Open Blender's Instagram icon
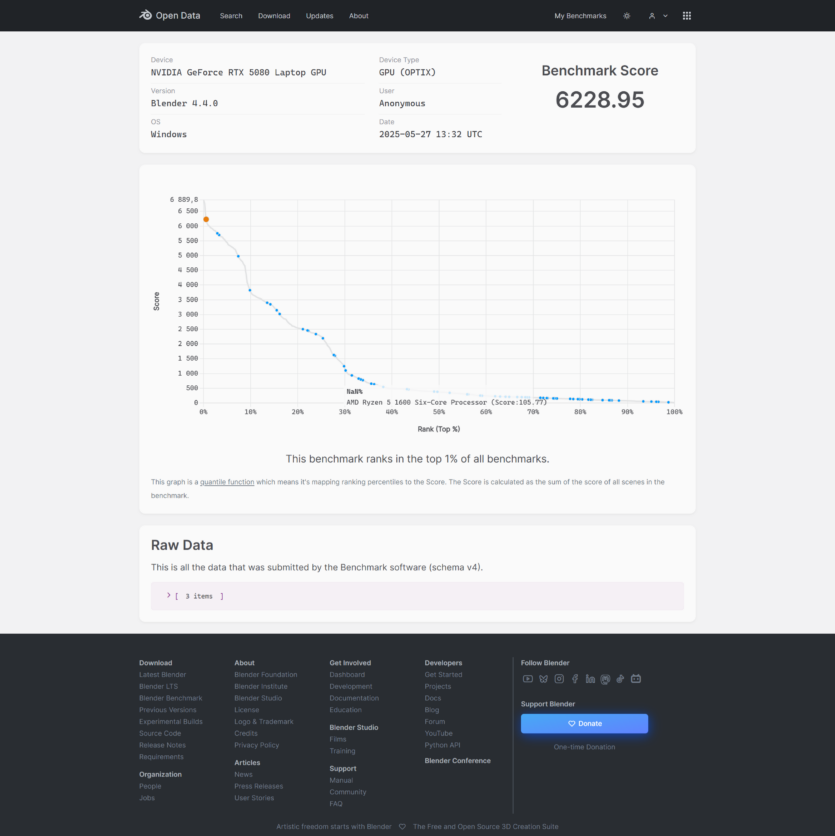 tap(559, 679)
